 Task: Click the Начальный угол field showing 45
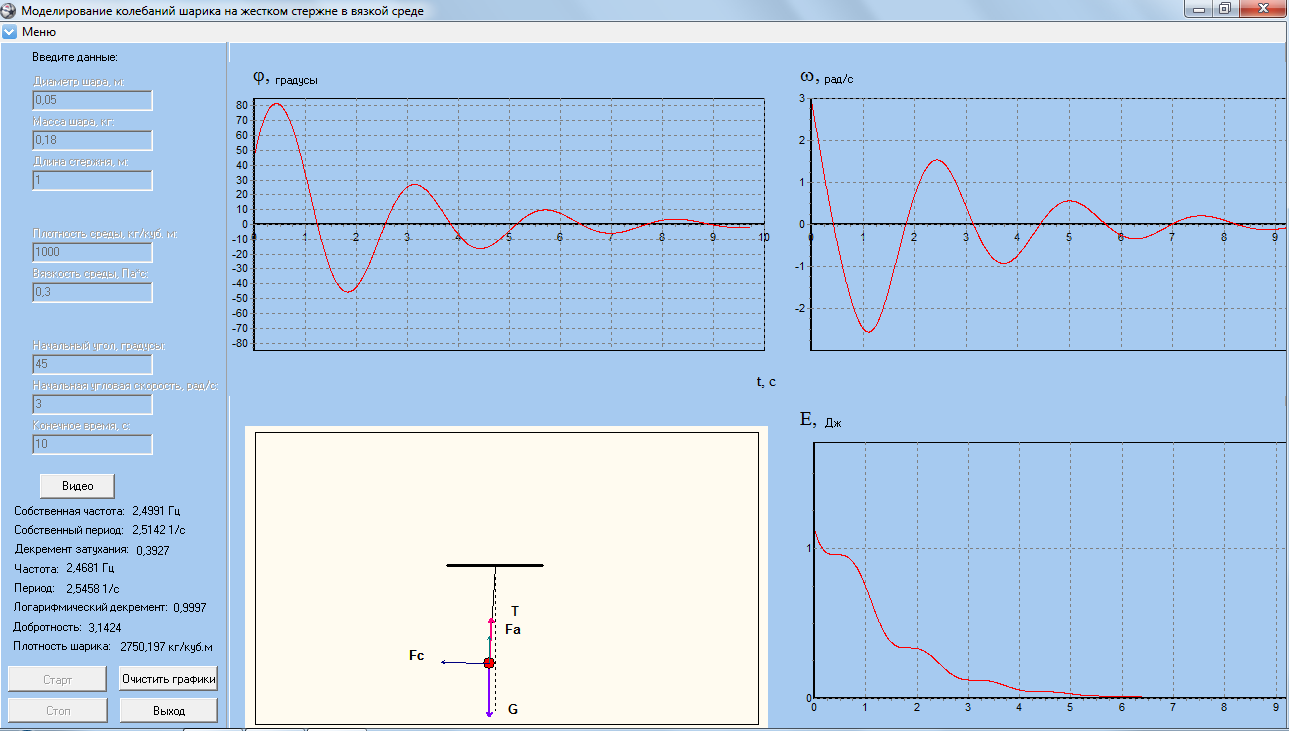tap(92, 364)
